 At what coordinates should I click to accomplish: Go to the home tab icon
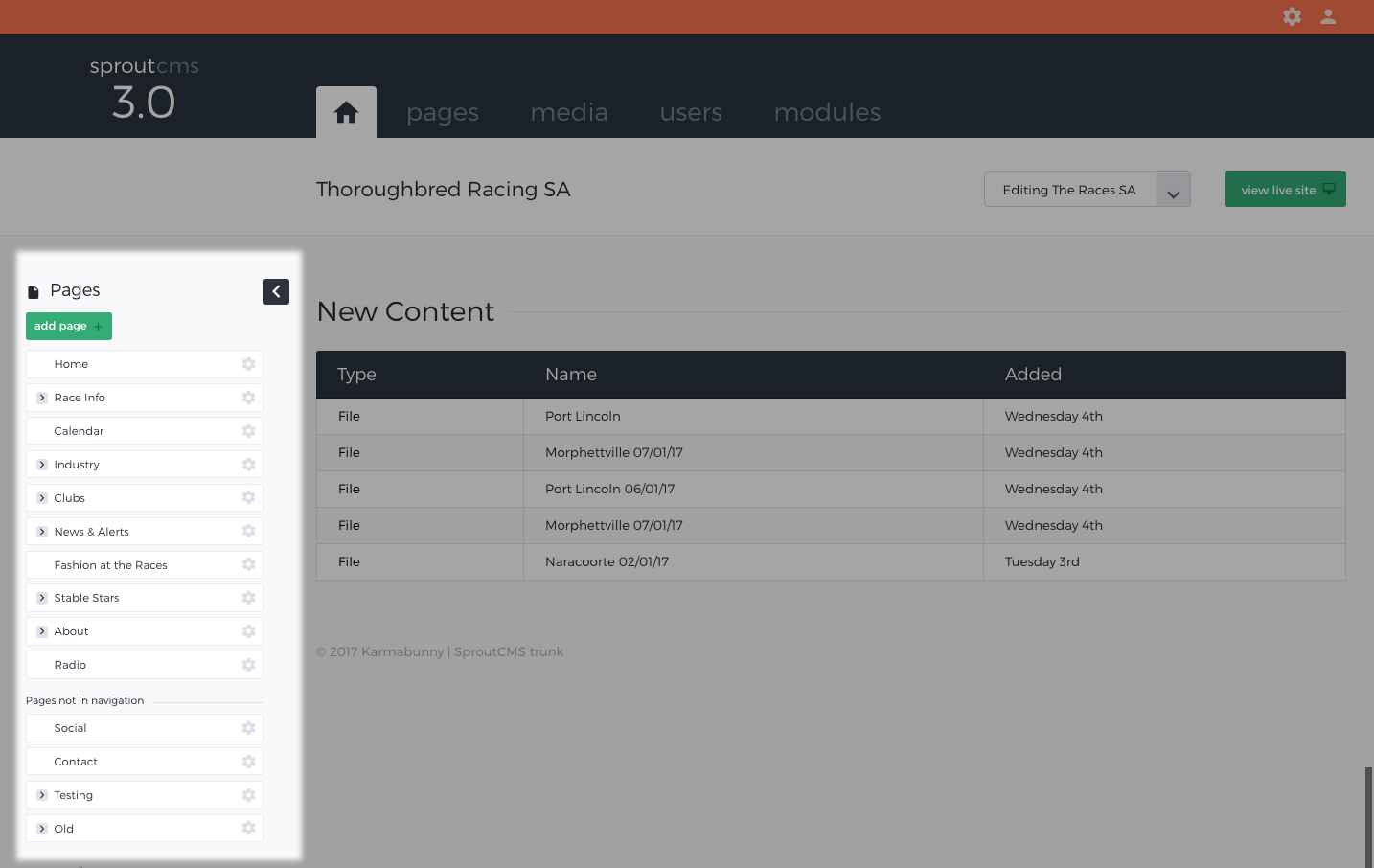point(346,112)
